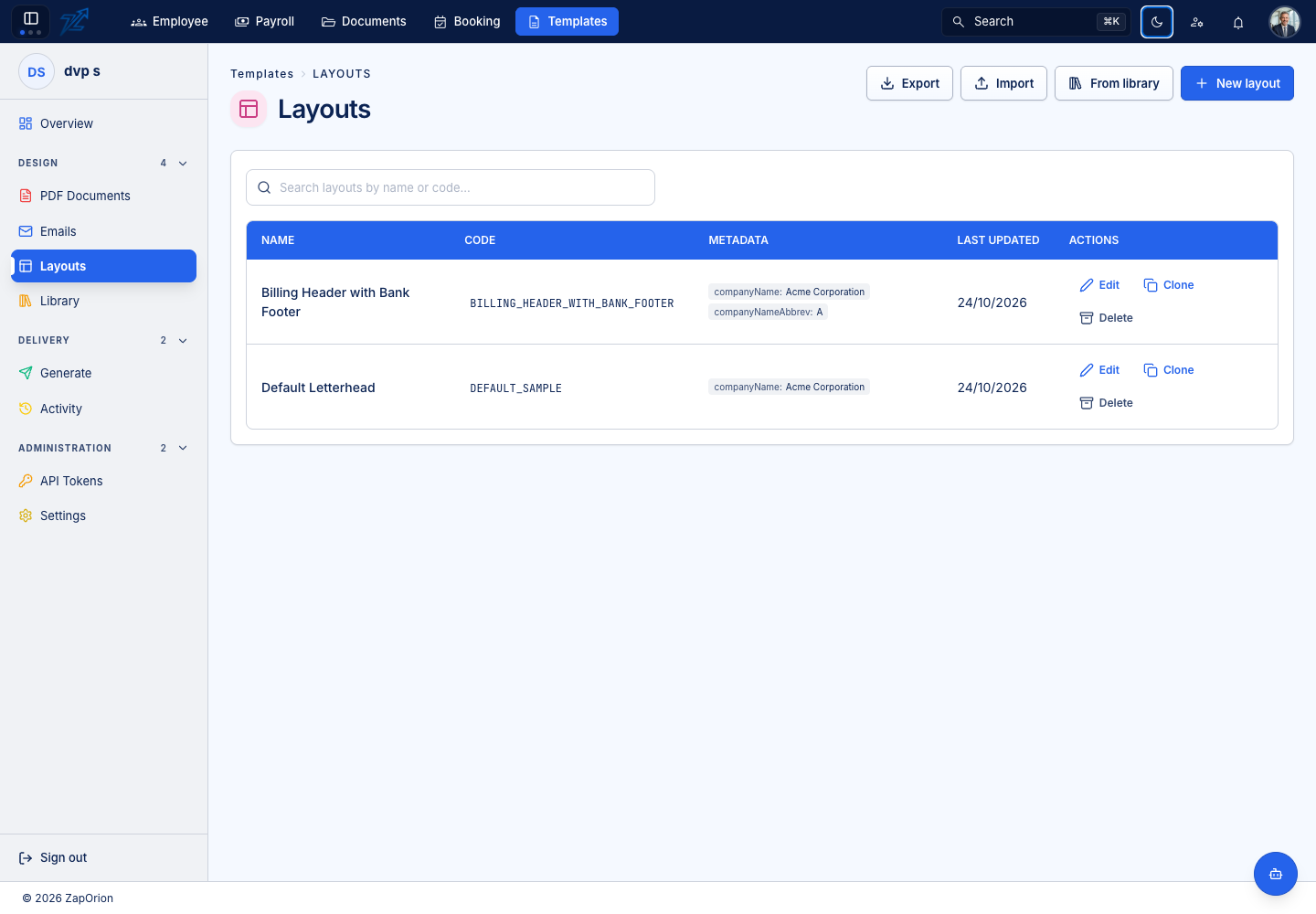Open the user profile avatar
The width and height of the screenshot is (1316, 914).
pyautogui.click(x=1285, y=22)
